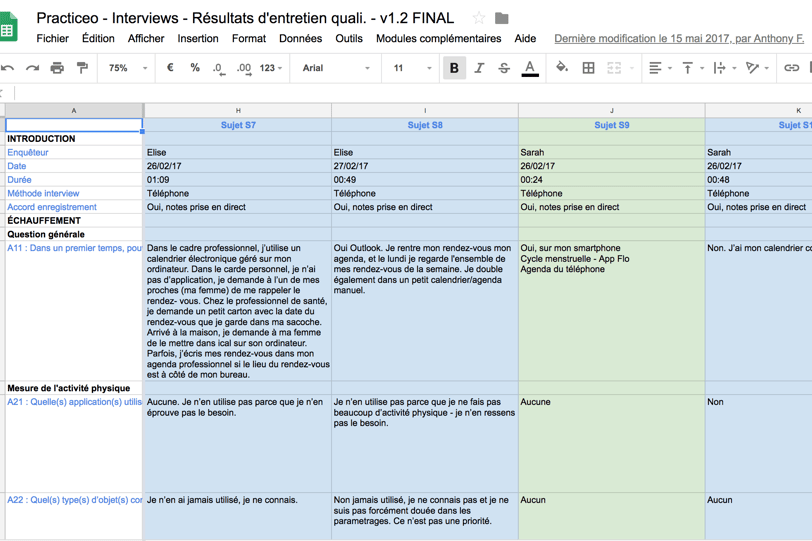Print the spreadsheet with printer icon
This screenshot has width=812, height=541.
[x=57, y=68]
